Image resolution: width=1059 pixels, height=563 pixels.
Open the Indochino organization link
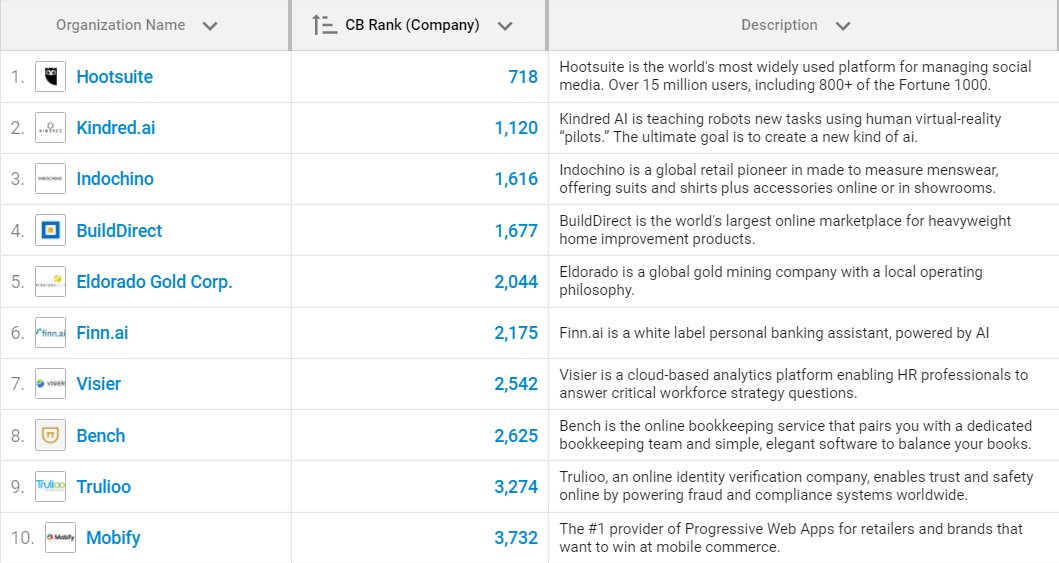[115, 179]
